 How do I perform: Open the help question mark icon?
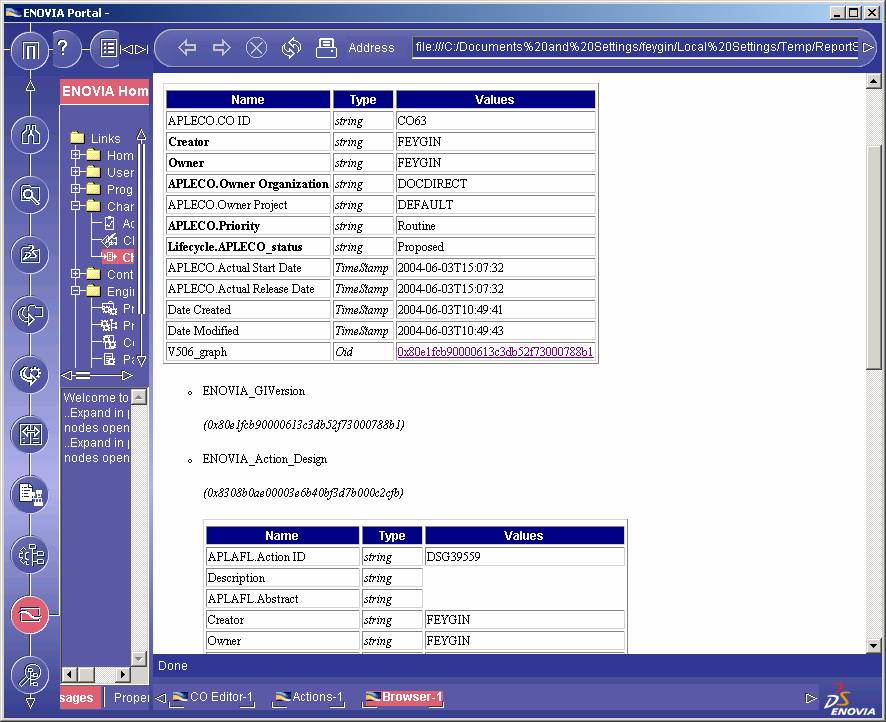coord(63,47)
